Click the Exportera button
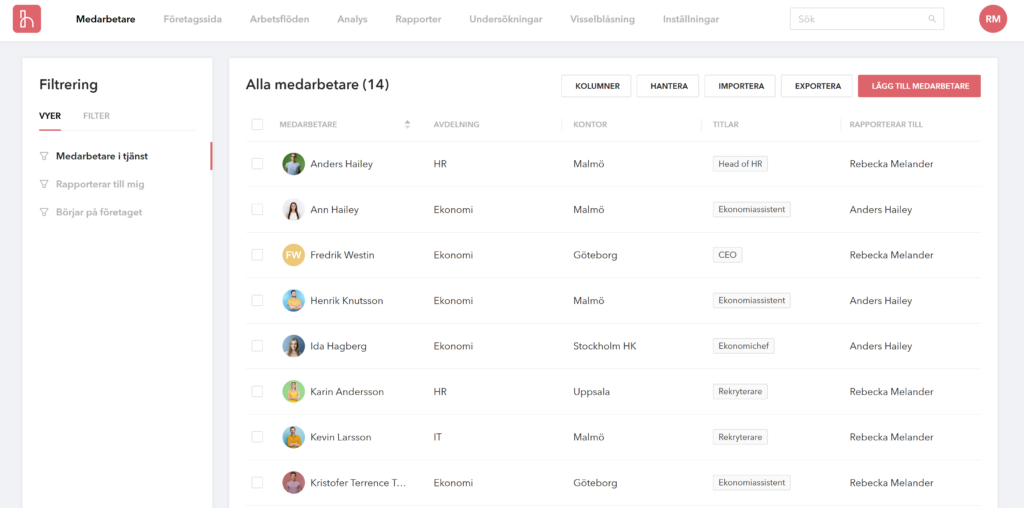 (817, 86)
